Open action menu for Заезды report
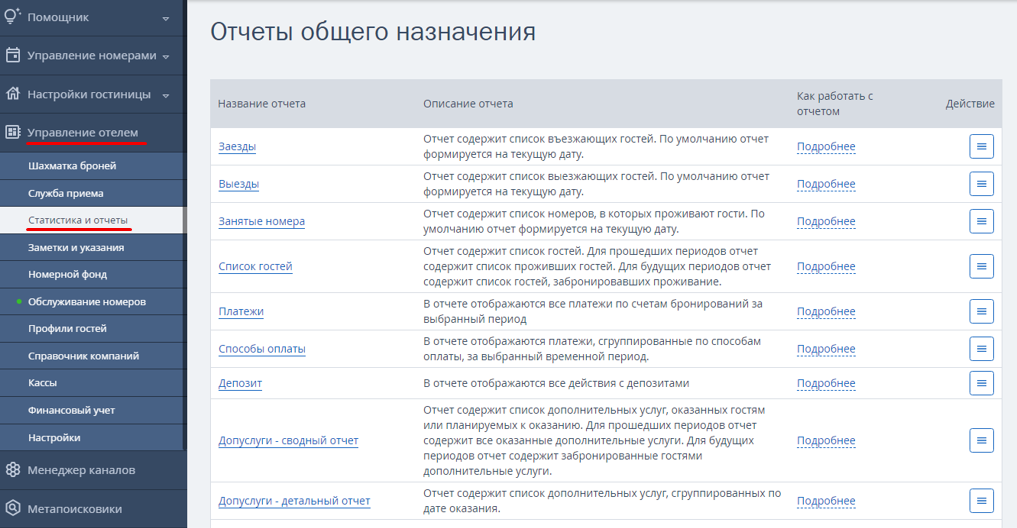Image resolution: width=1017 pixels, height=528 pixels. [981, 147]
